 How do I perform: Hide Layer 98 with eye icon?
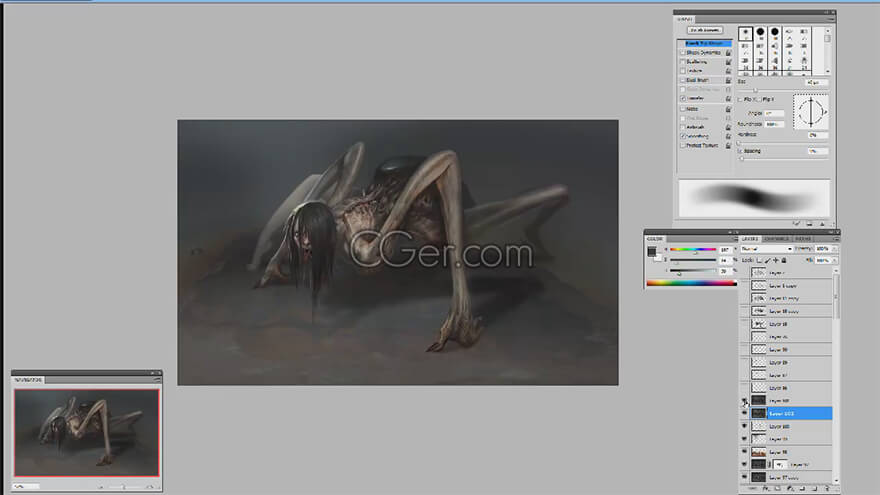point(745,452)
